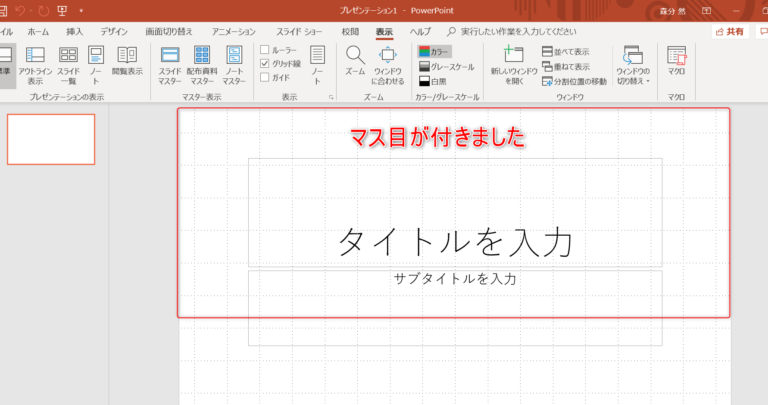768x405 pixels.
Task: Click 分割位置の移動 move split
Action: (574, 81)
